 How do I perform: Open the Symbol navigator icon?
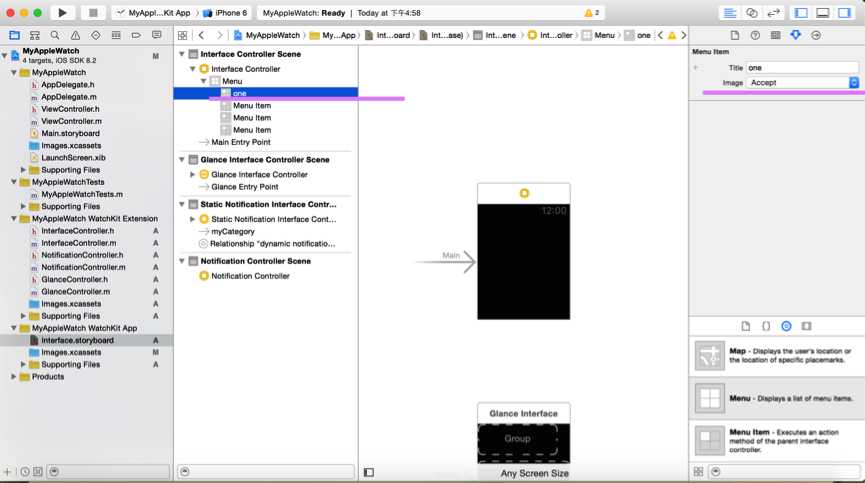click(x=35, y=35)
